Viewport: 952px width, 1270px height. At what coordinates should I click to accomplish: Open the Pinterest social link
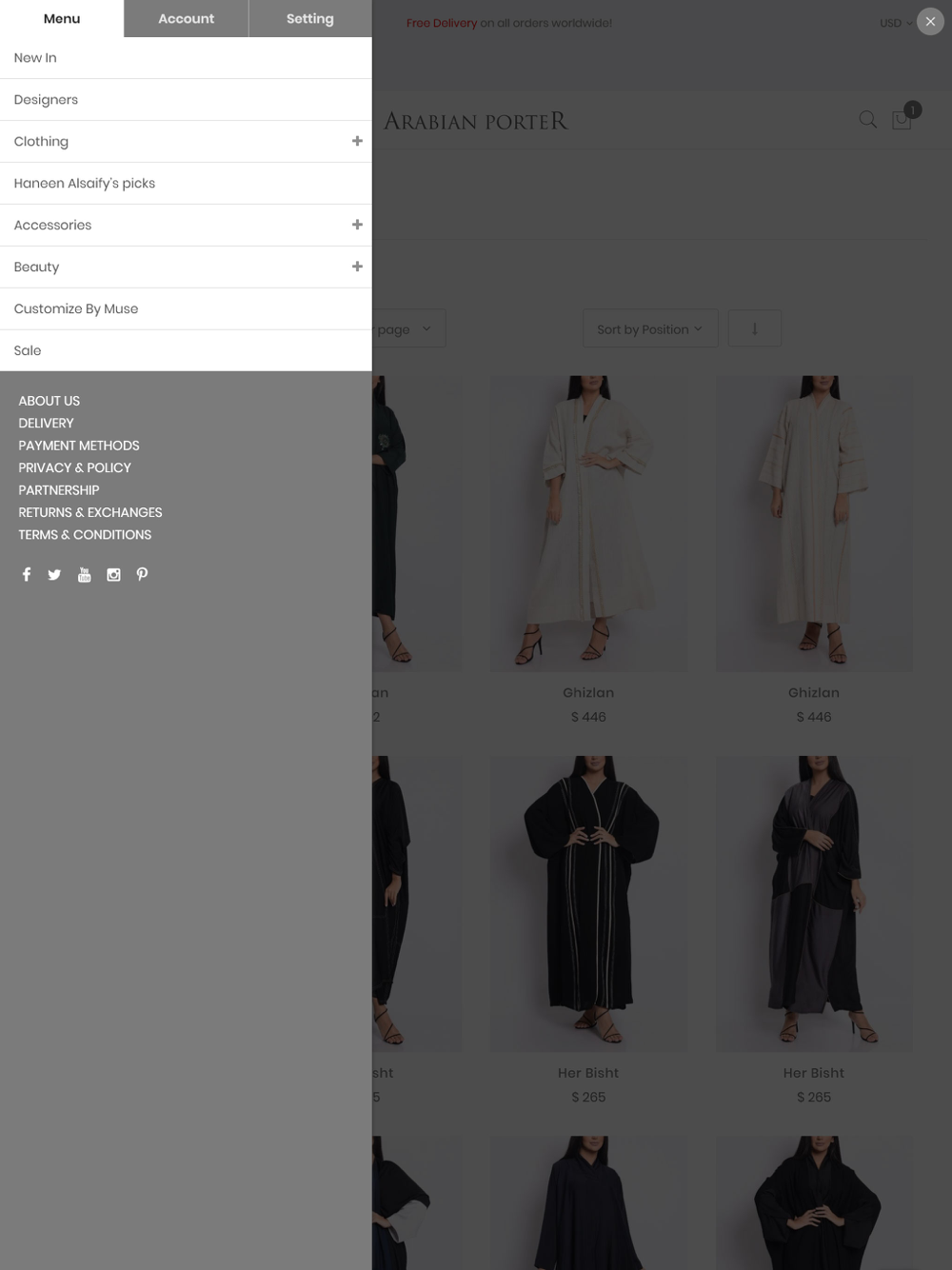tap(142, 574)
